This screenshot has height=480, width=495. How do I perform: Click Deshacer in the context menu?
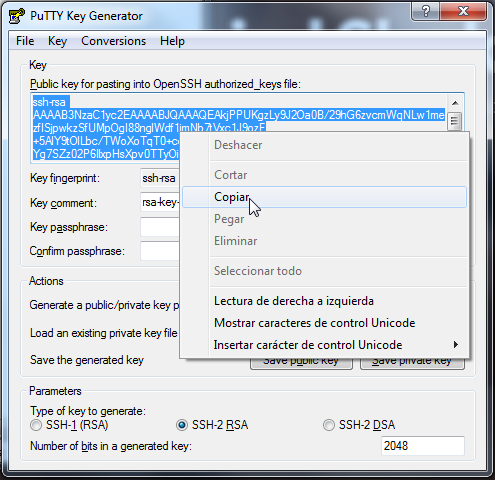point(324,145)
